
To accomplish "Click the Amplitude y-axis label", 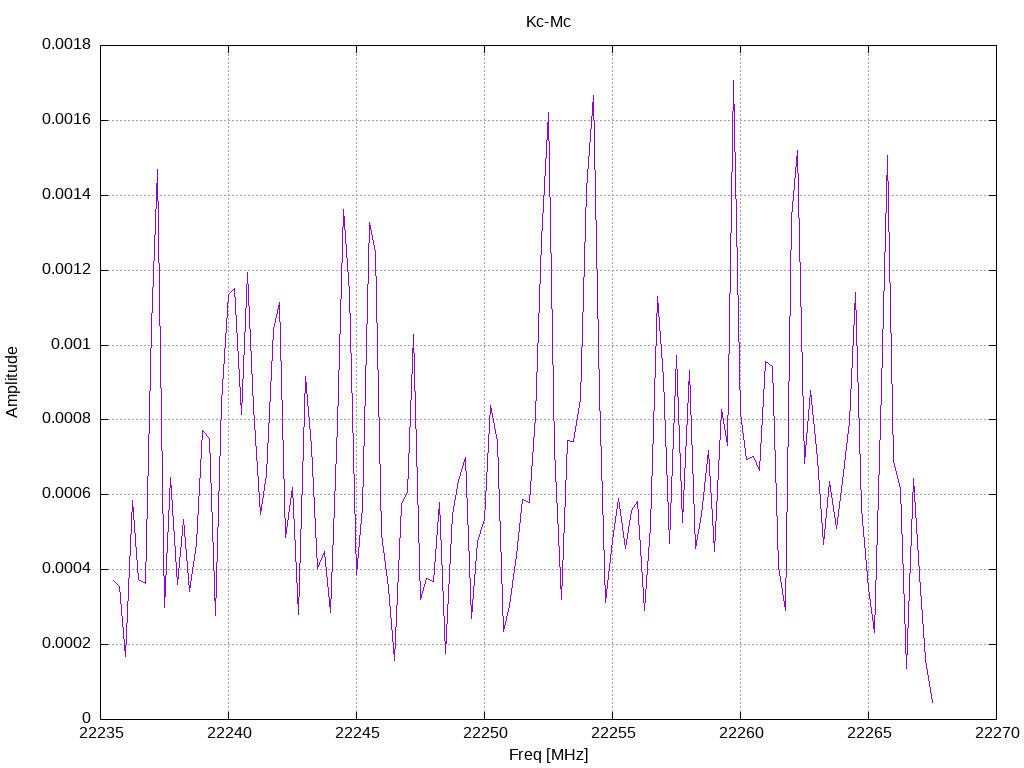I will 12,382.
